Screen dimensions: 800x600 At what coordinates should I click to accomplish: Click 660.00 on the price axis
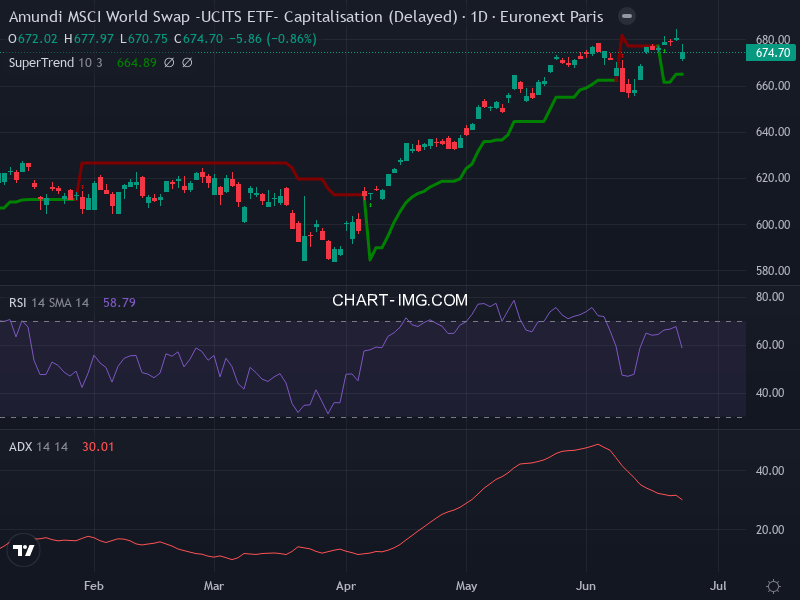tap(773, 86)
